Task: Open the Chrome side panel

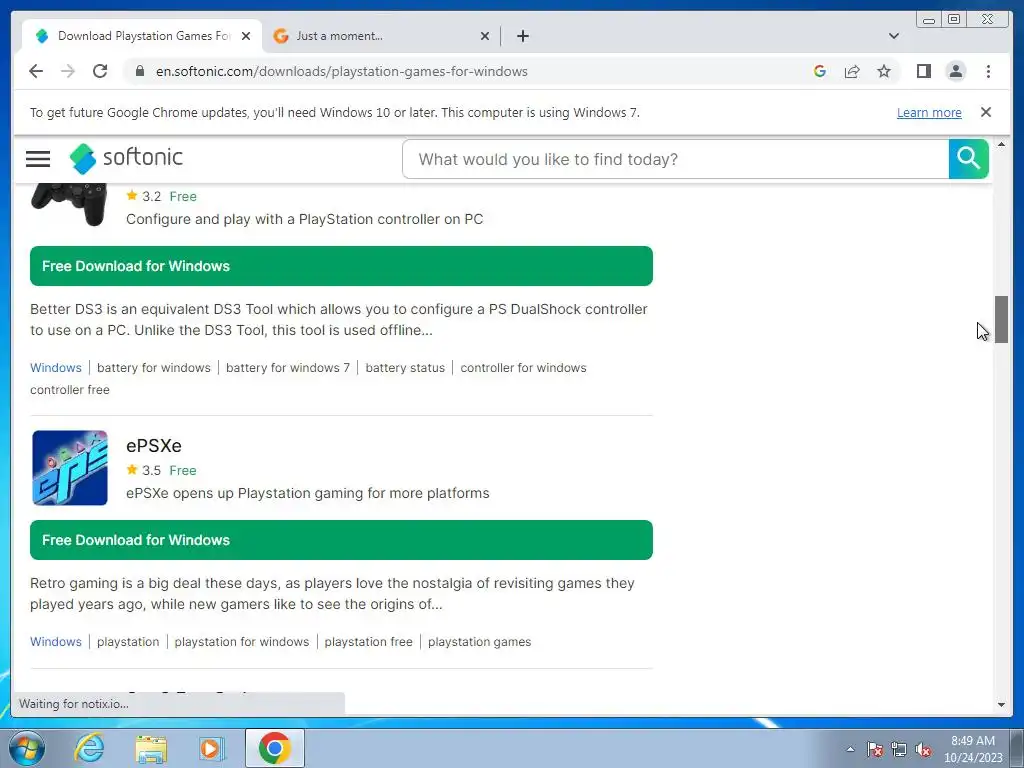Action: click(x=923, y=71)
